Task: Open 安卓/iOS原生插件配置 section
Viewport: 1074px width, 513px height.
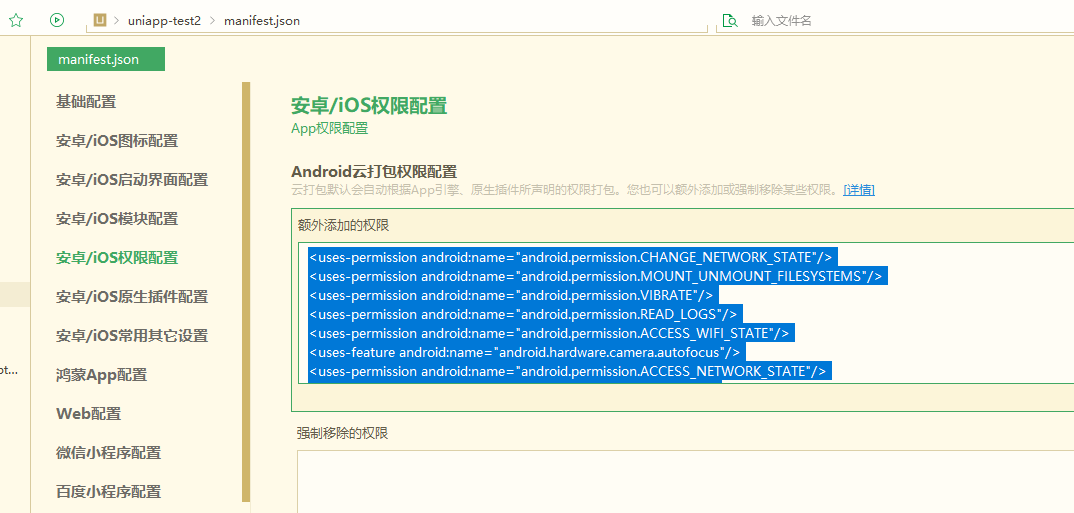Action: [x=132, y=297]
